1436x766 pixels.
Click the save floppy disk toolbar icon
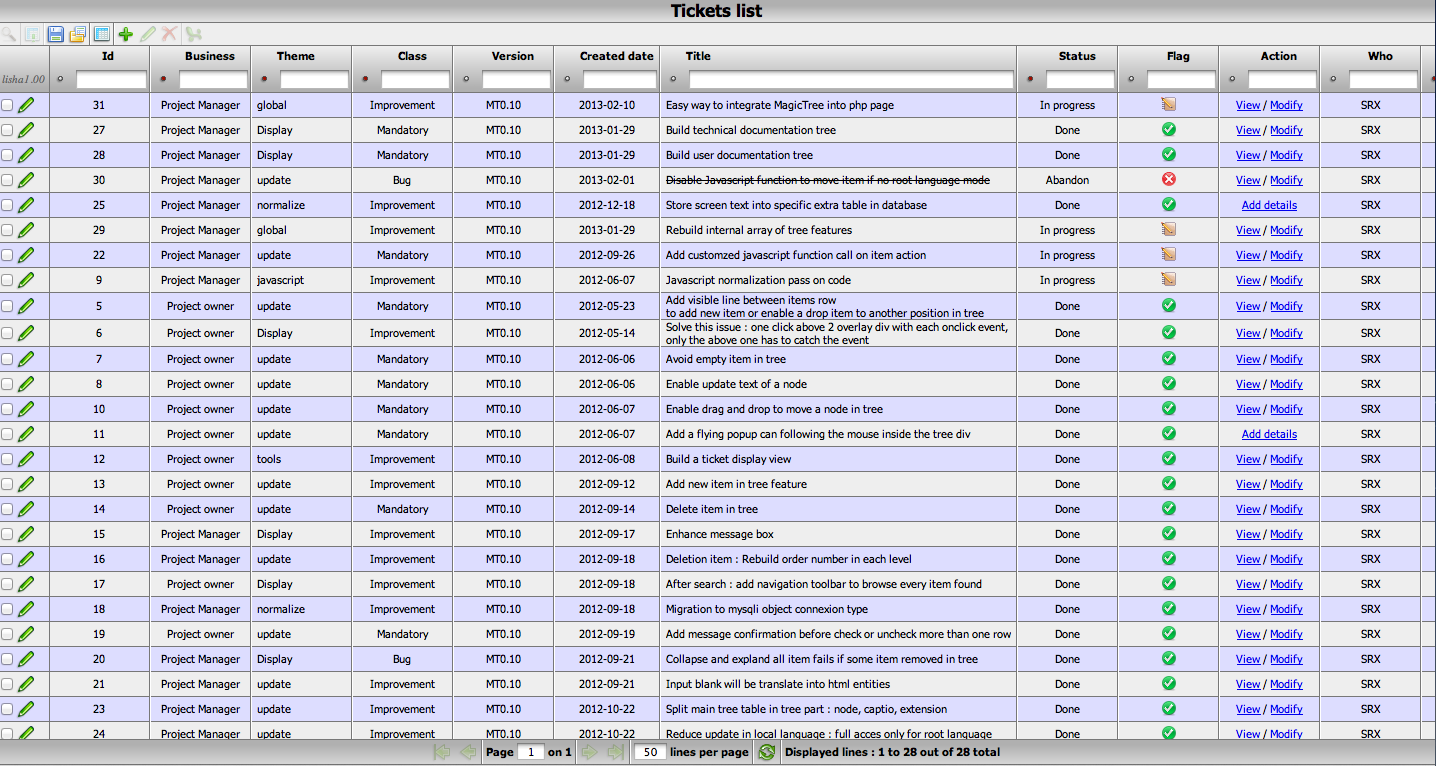point(56,33)
